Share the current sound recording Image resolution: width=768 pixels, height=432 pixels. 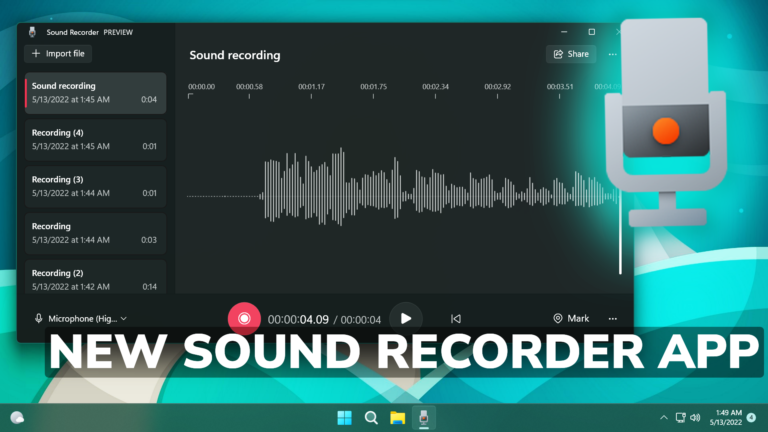[x=570, y=54]
